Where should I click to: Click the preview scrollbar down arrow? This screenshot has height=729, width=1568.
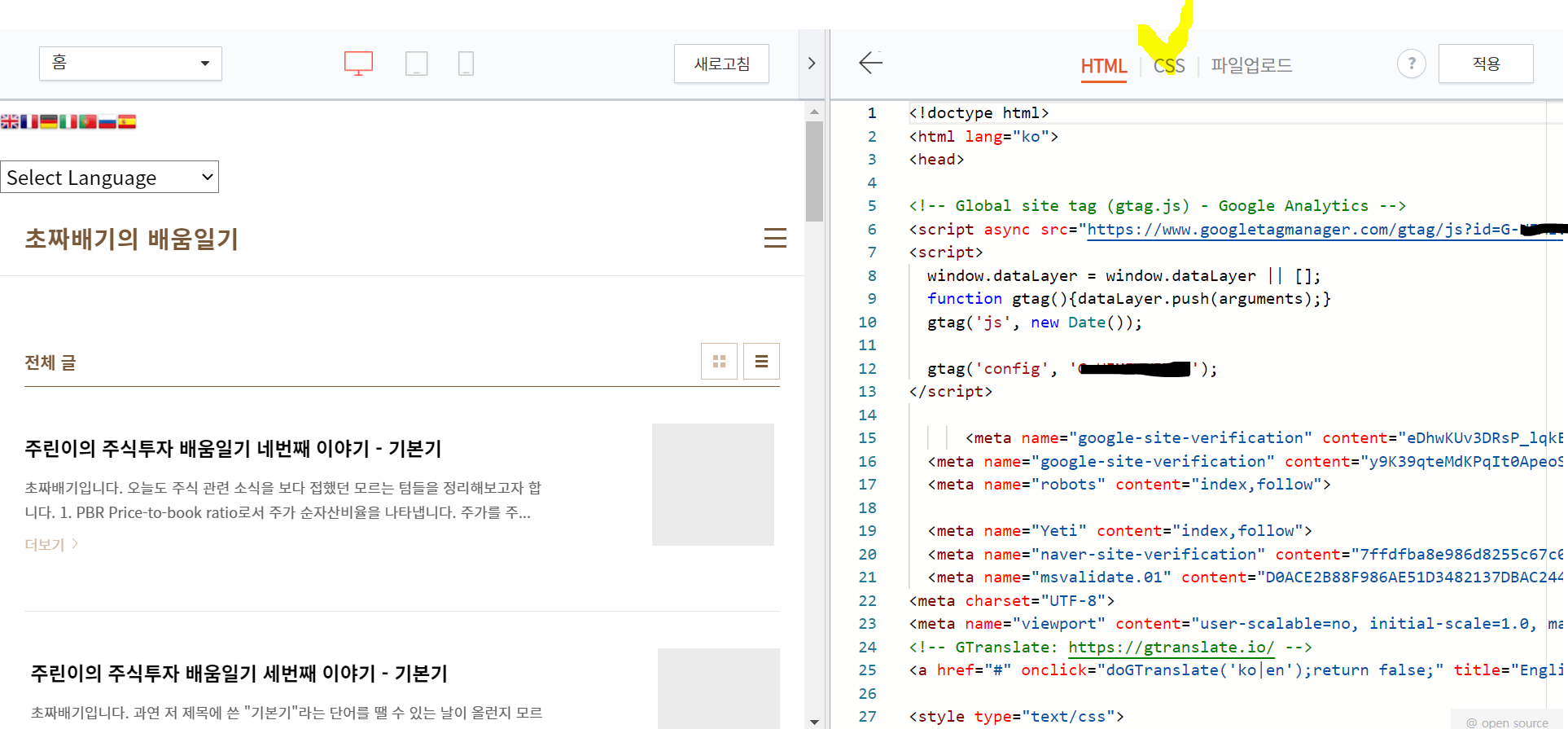tap(814, 722)
